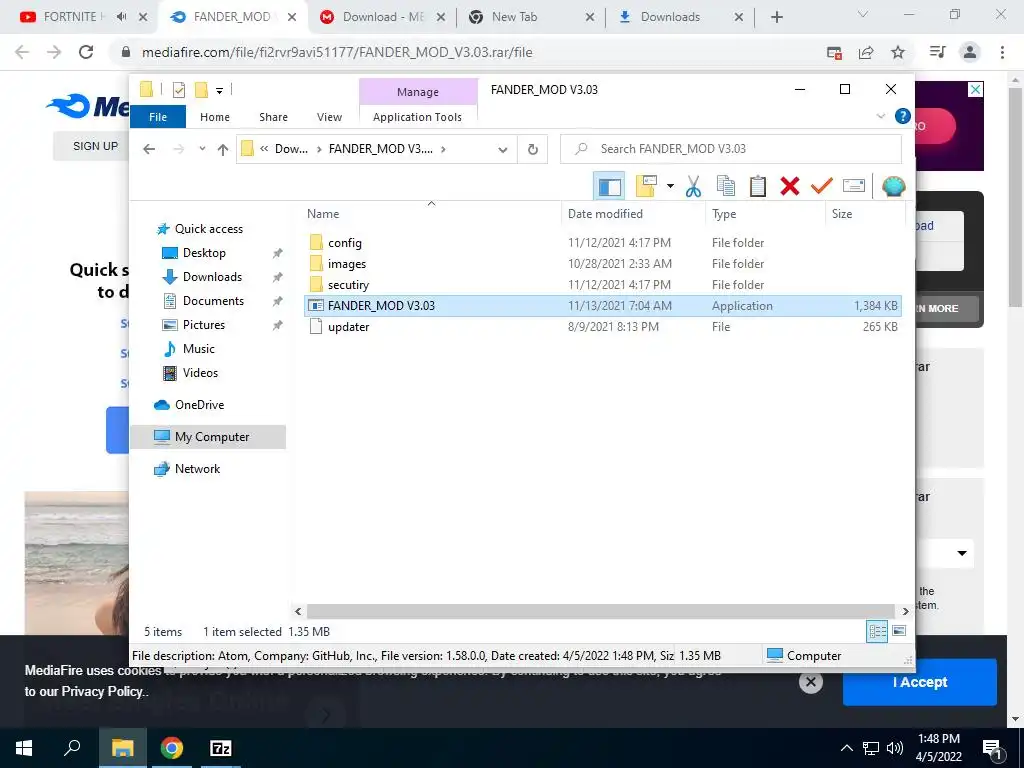Viewport: 1024px width, 768px height.
Task: Select the config folder
Action: [x=344, y=243]
